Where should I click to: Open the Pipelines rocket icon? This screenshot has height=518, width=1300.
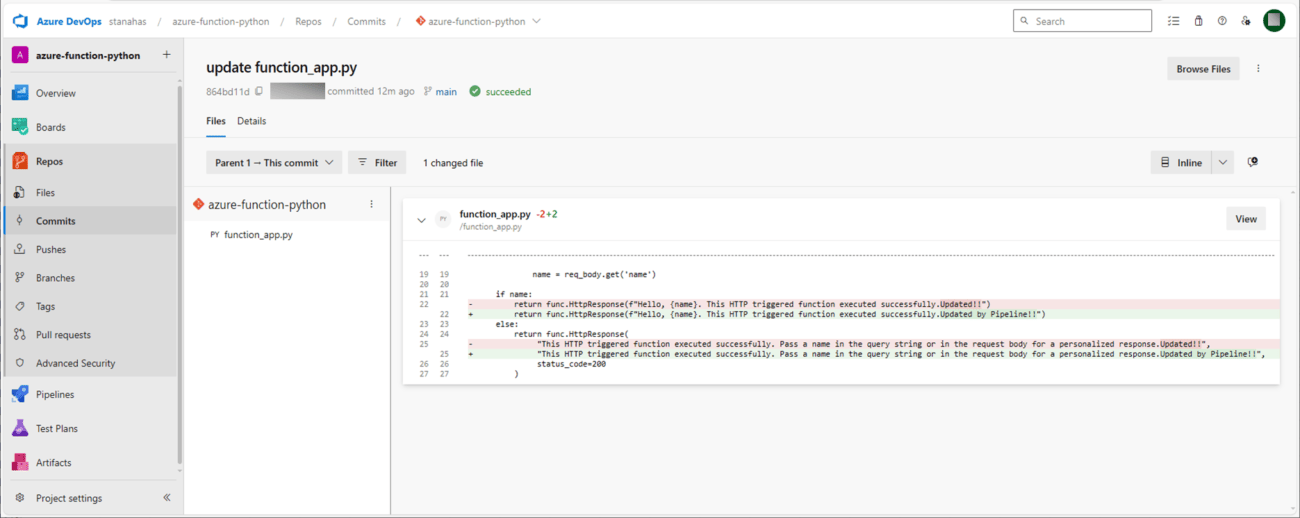click(x=20, y=394)
